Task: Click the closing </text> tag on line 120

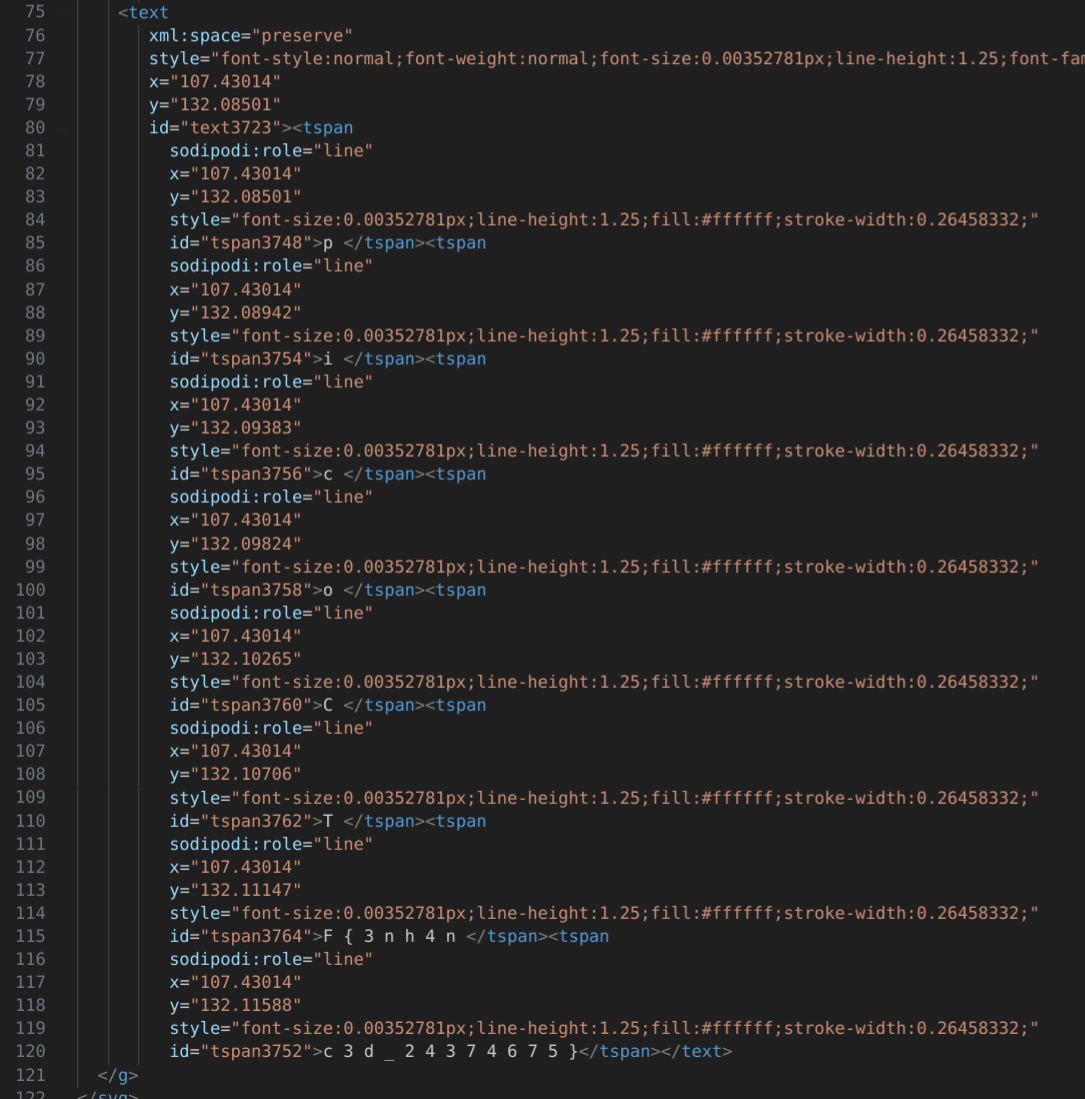Action: tap(696, 1051)
